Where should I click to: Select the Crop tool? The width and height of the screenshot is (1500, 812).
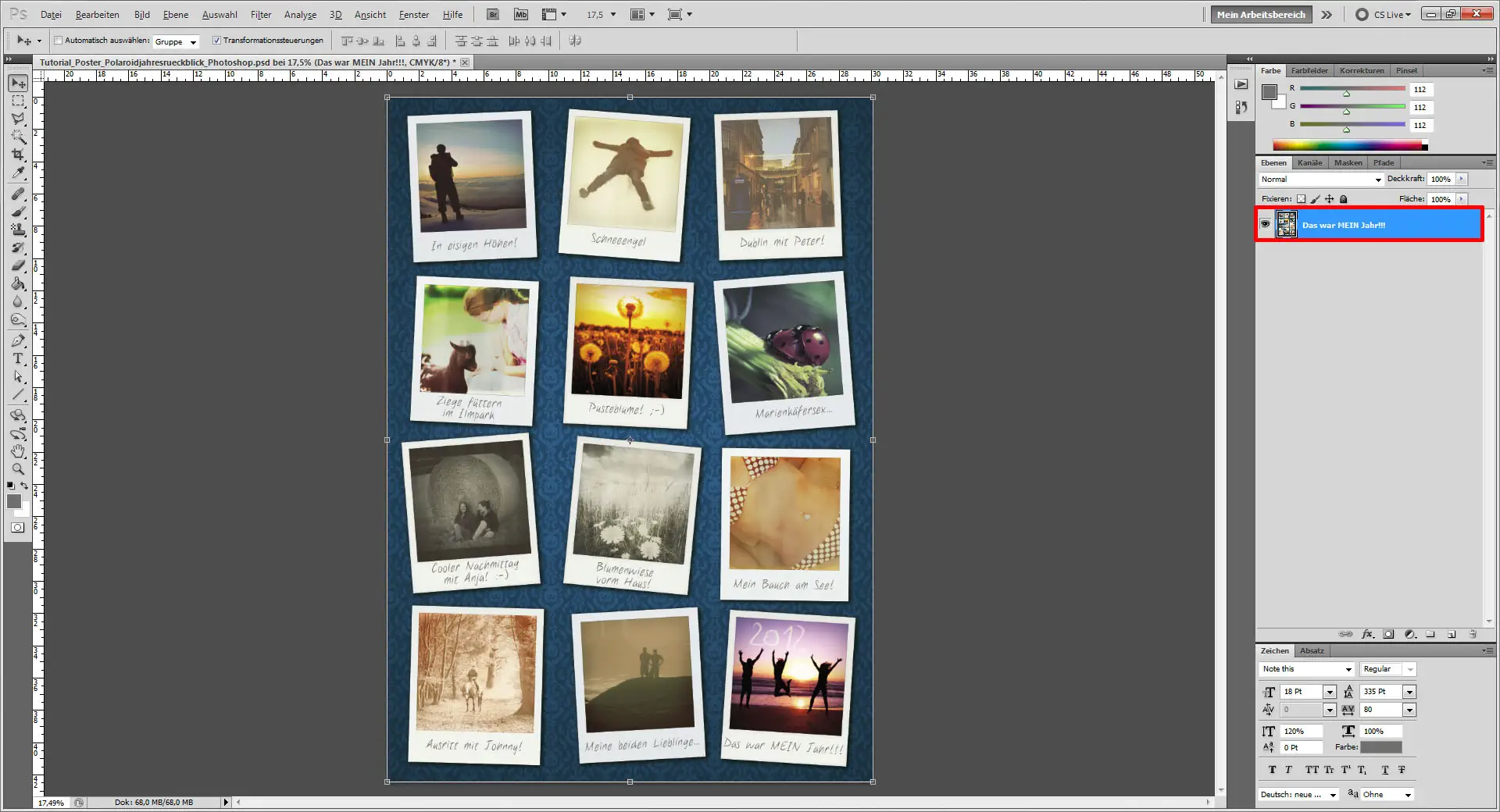[x=18, y=154]
